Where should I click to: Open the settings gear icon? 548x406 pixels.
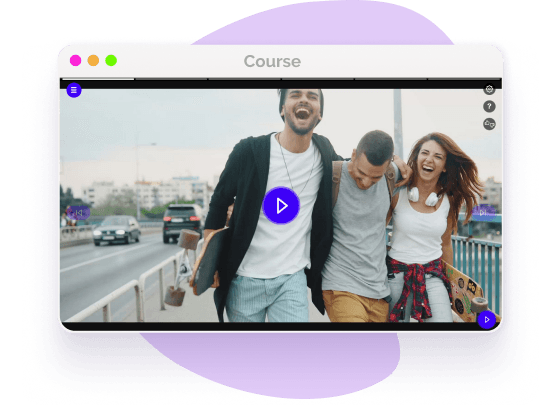pos(489,89)
